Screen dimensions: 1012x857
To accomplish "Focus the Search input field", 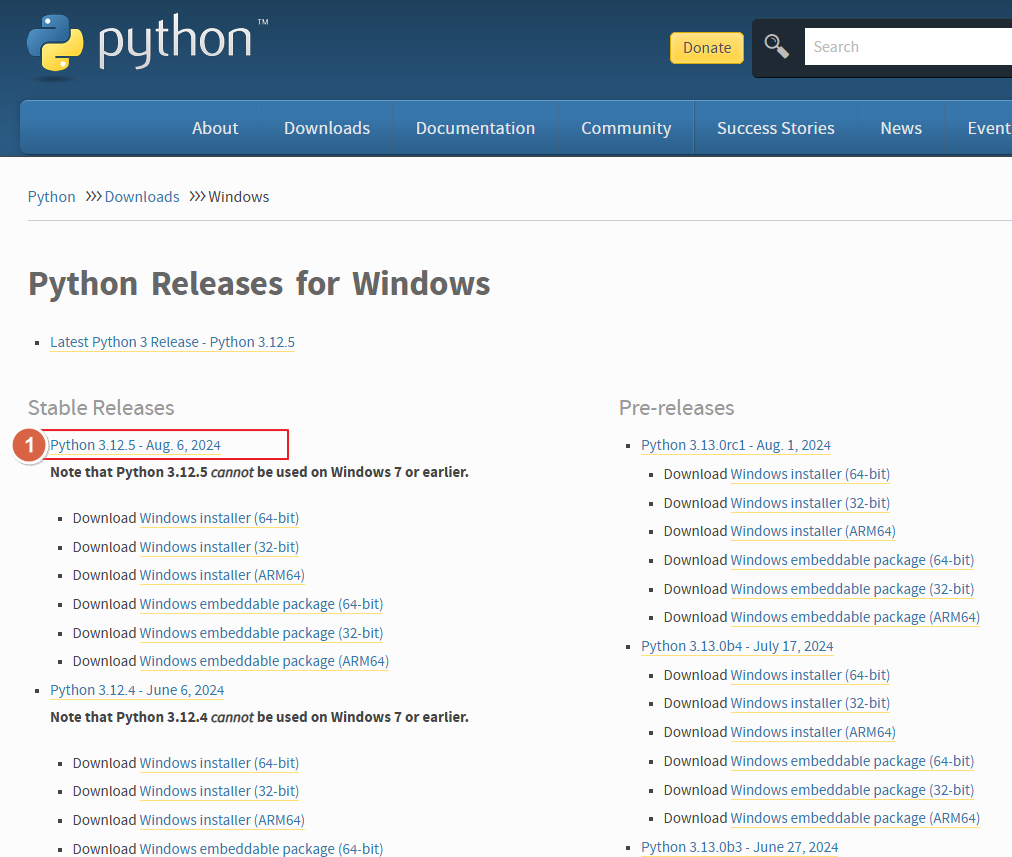I will tap(908, 46).
